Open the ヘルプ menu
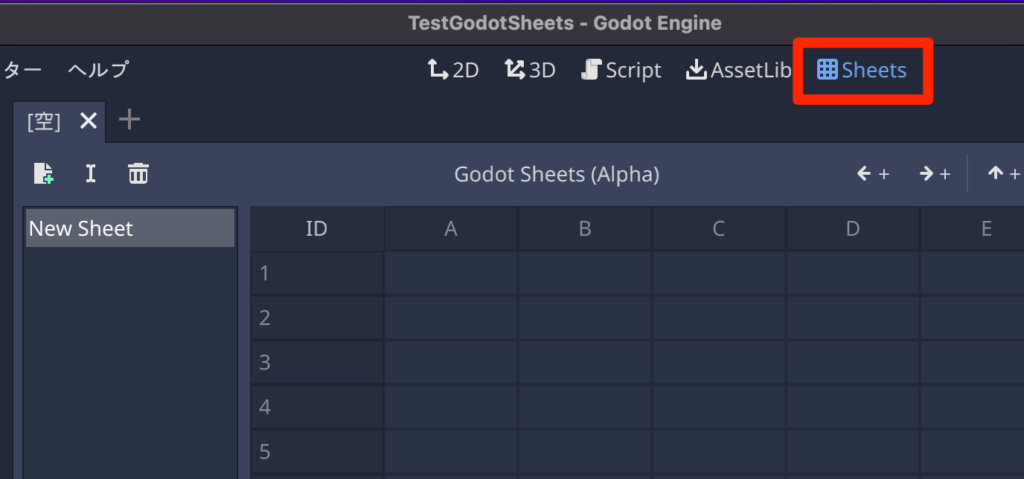 [98, 69]
